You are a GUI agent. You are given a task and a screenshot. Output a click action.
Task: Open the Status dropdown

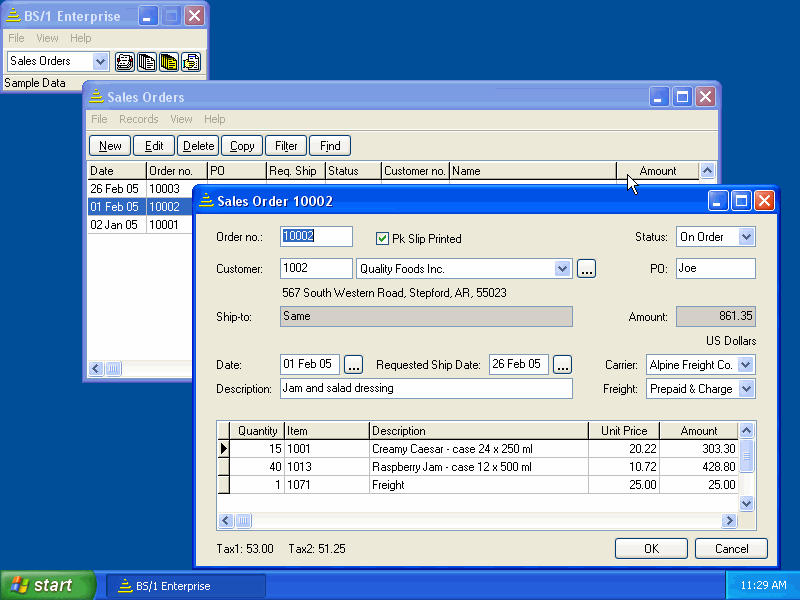(x=746, y=237)
